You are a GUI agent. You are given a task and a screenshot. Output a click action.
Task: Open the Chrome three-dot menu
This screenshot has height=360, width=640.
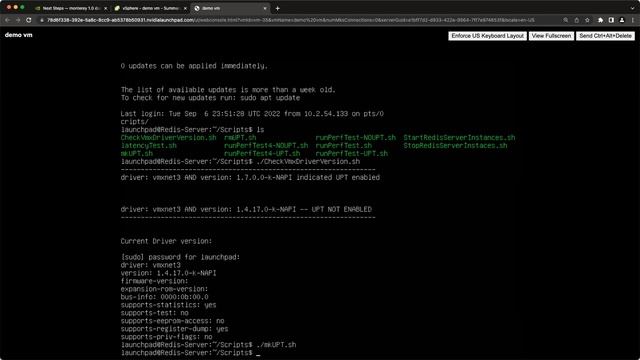tap(633, 20)
